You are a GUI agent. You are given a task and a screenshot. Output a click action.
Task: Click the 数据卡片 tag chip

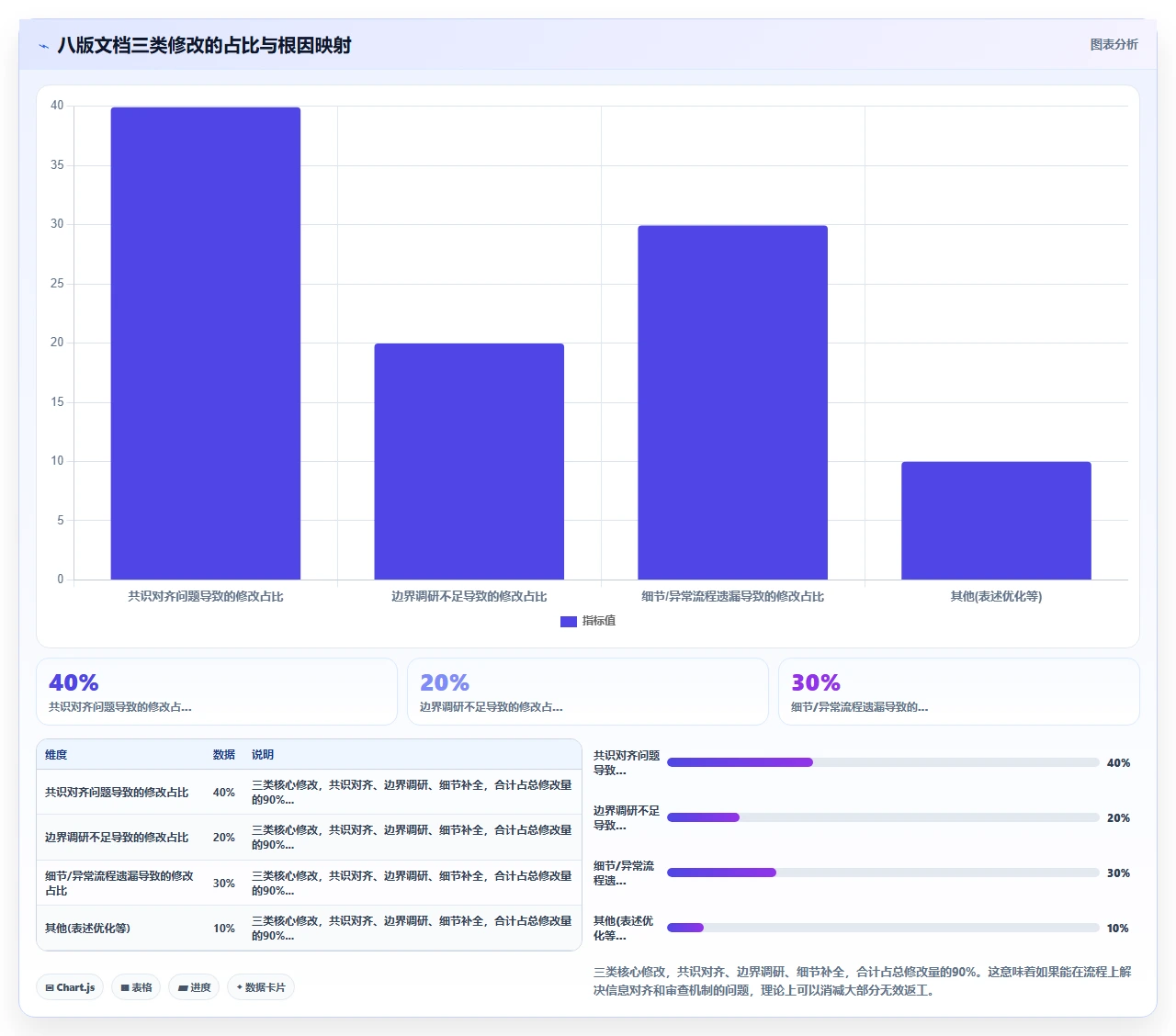pyautogui.click(x=261, y=987)
